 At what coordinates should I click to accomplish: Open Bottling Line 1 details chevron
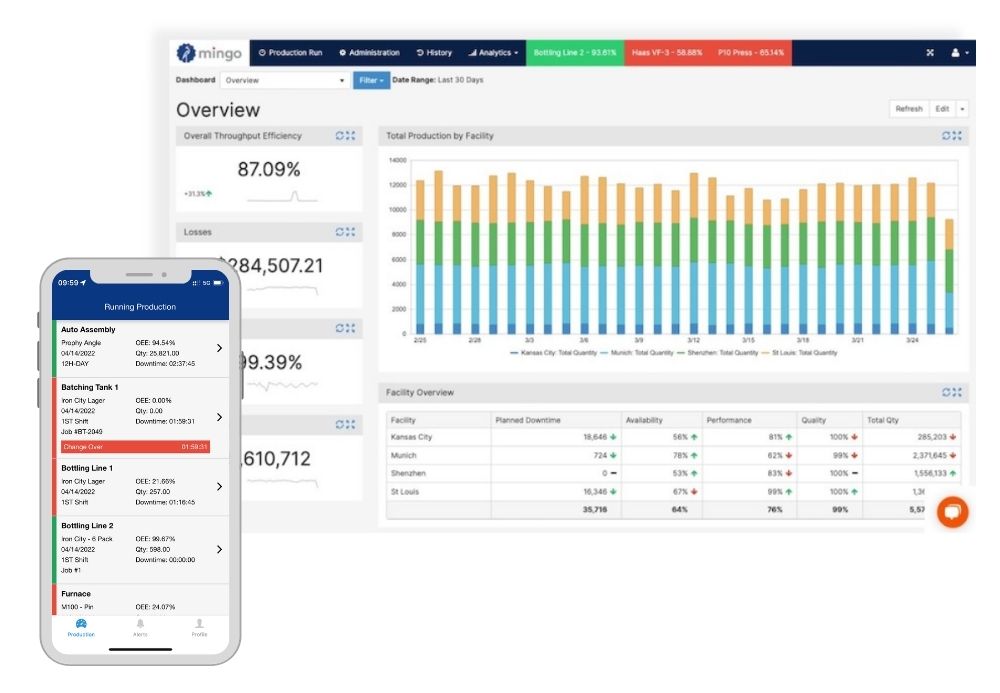tap(219, 486)
